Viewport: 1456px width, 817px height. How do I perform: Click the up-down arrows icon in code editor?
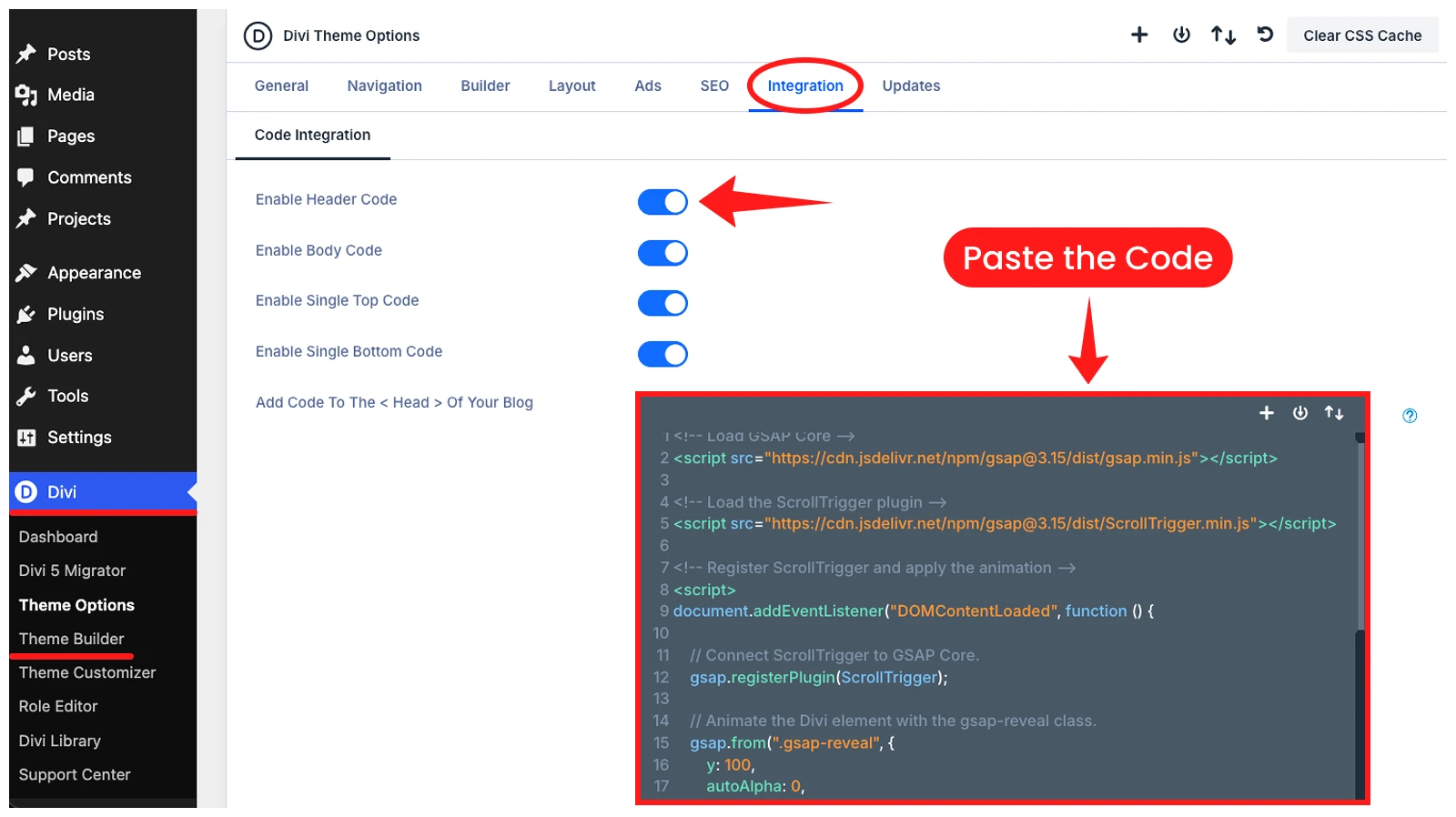pos(1334,413)
